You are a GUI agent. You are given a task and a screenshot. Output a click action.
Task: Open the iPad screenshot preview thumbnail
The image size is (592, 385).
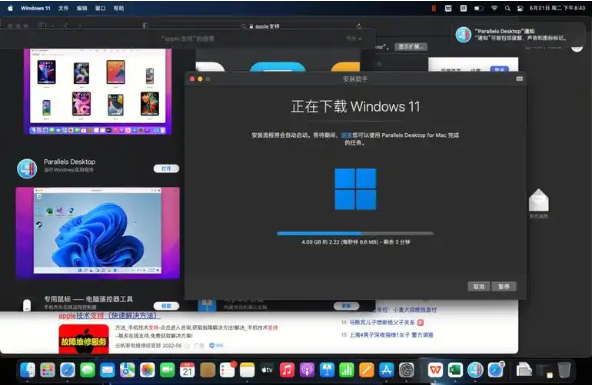98,91
